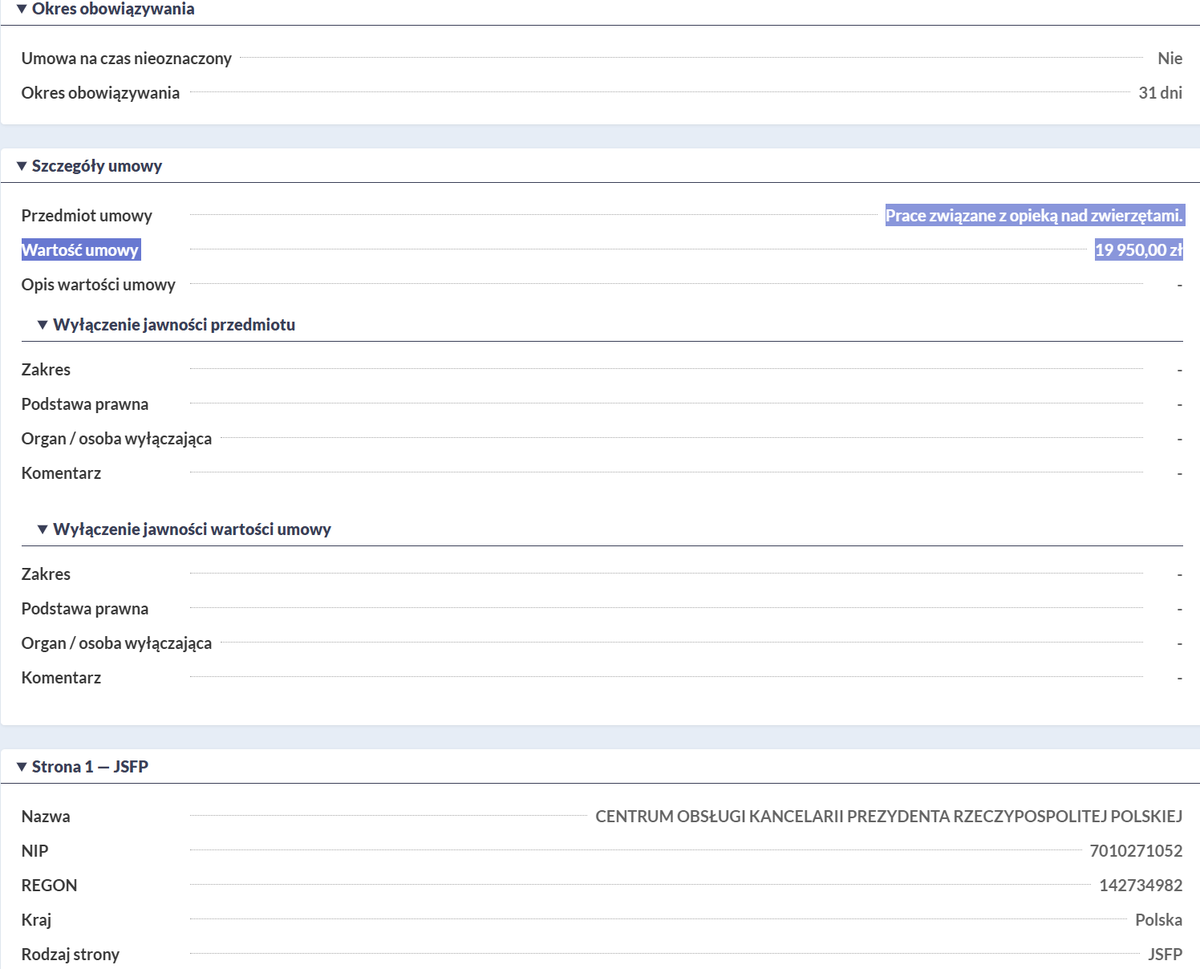Click the Przedmiot umowy label
This screenshot has height=969, width=1200.
point(87,215)
